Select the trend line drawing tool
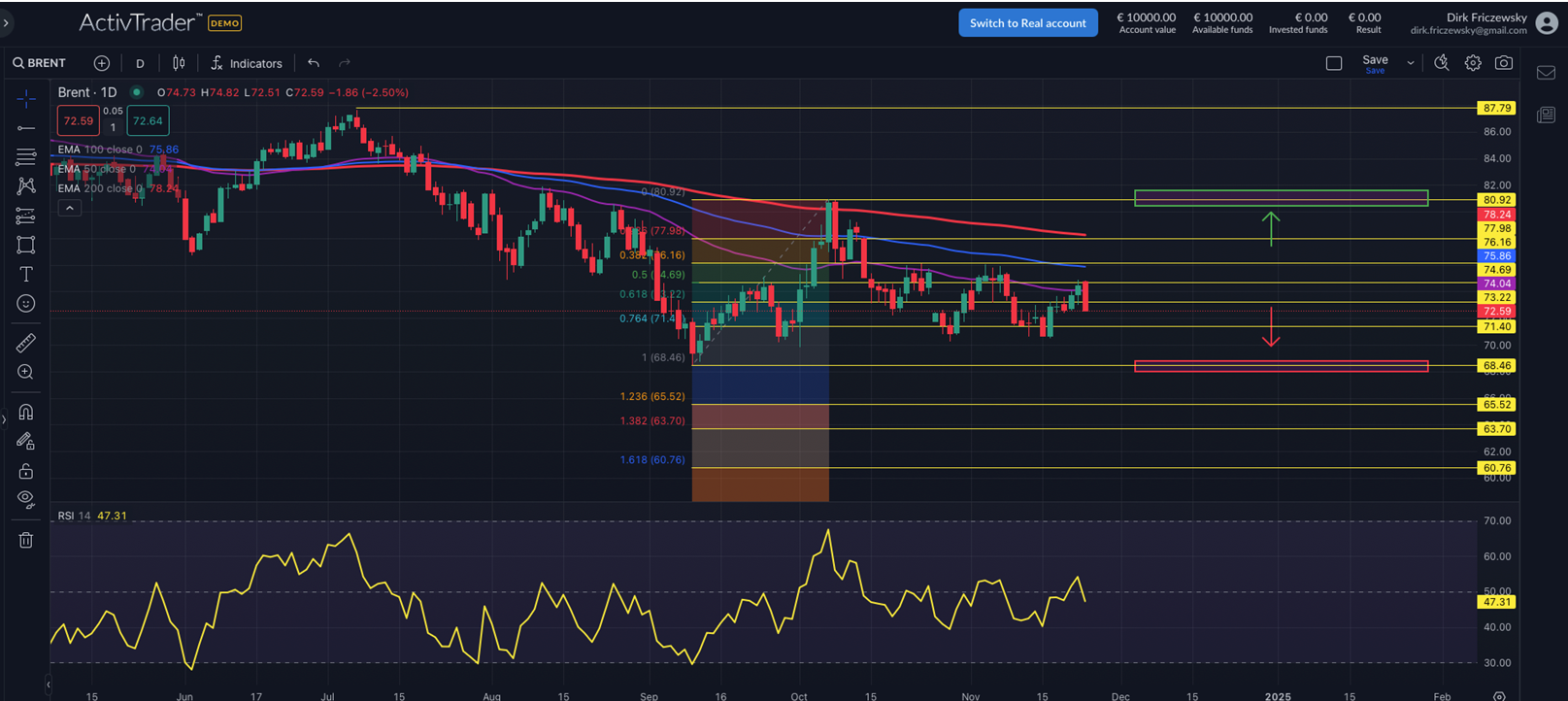This screenshot has width=1568, height=701. point(26,128)
